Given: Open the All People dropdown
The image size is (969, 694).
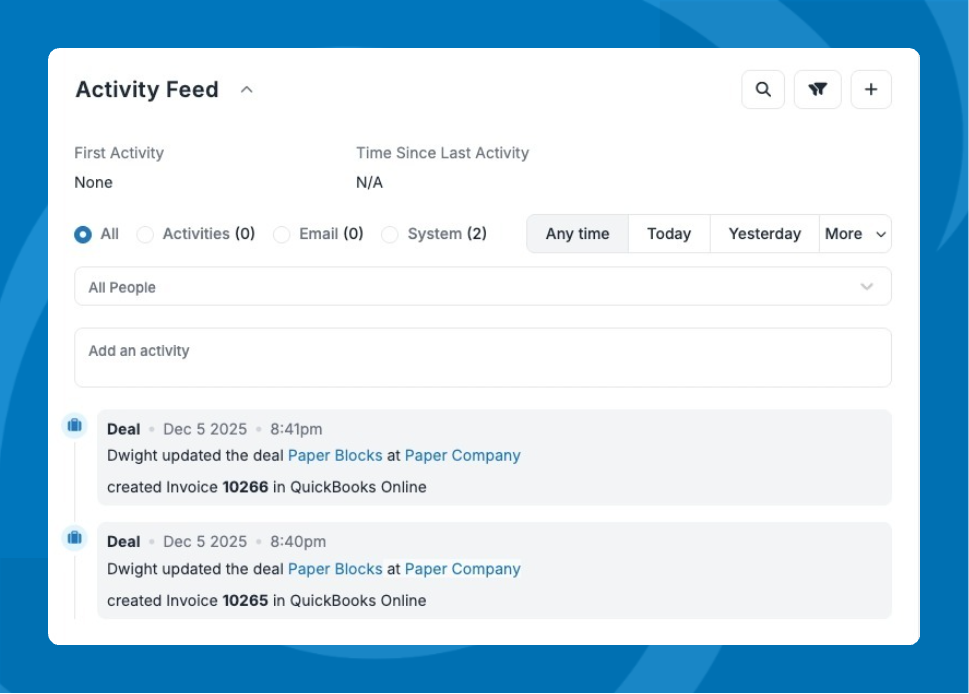Looking at the screenshot, I should tap(482, 287).
